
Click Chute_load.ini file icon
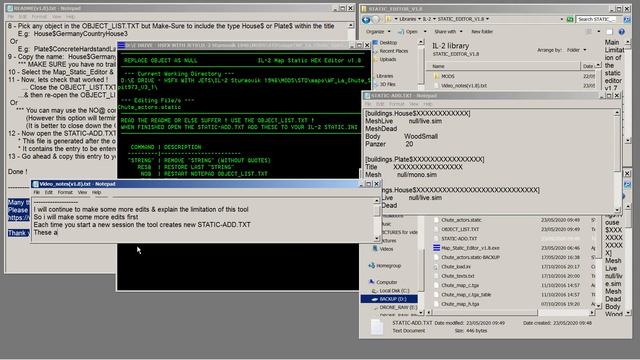(x=436, y=267)
